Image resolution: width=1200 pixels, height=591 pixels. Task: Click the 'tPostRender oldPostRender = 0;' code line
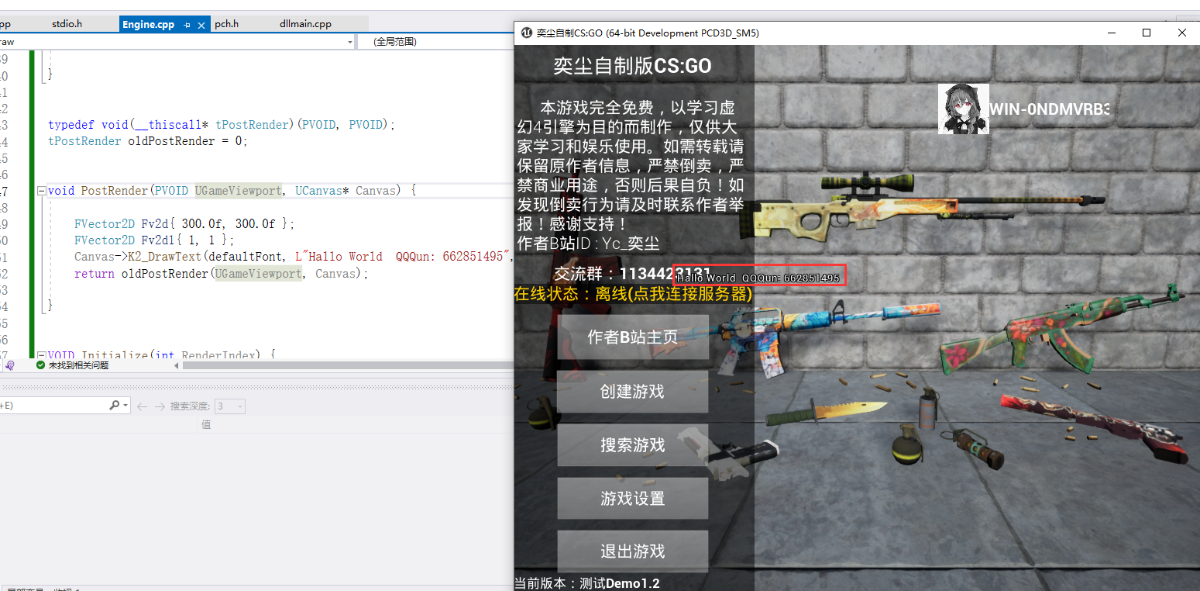(x=147, y=141)
